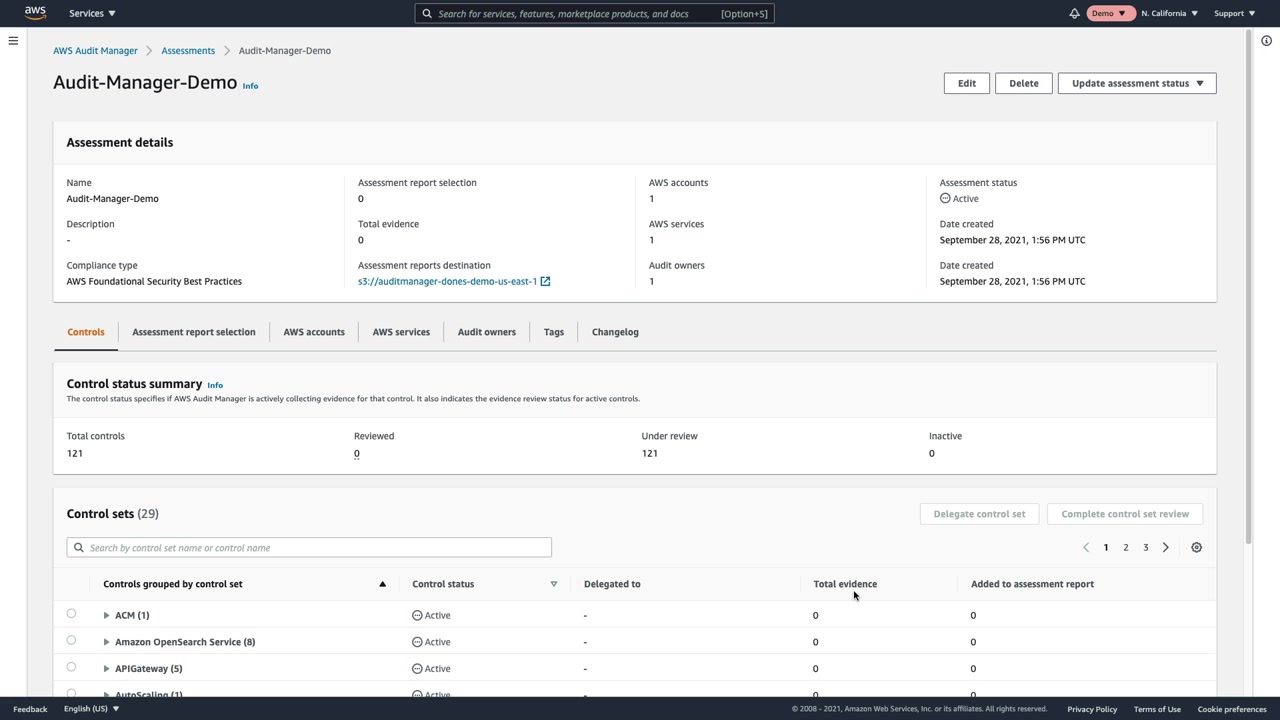Click the Assessment details panel heading
Viewport: 1280px width, 720px height.
(x=120, y=143)
